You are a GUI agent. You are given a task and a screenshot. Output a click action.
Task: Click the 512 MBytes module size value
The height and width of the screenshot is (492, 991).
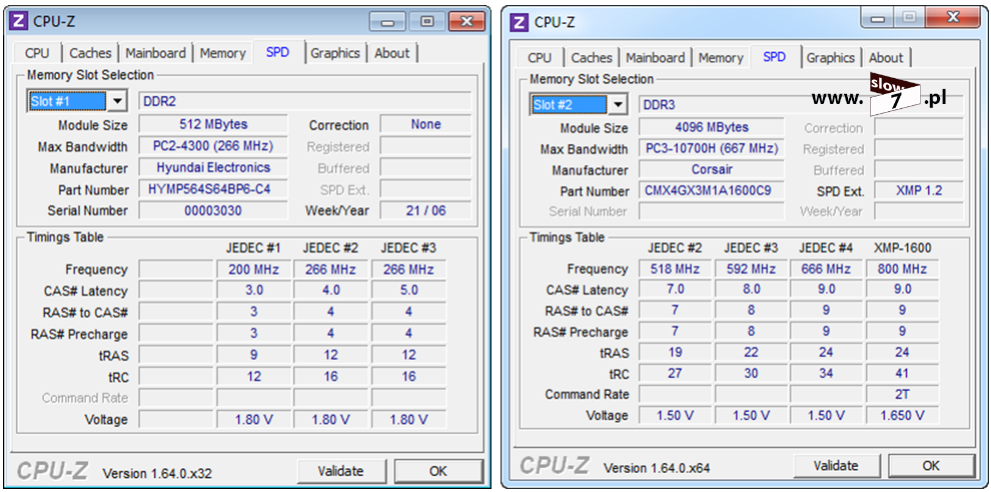[x=213, y=124]
